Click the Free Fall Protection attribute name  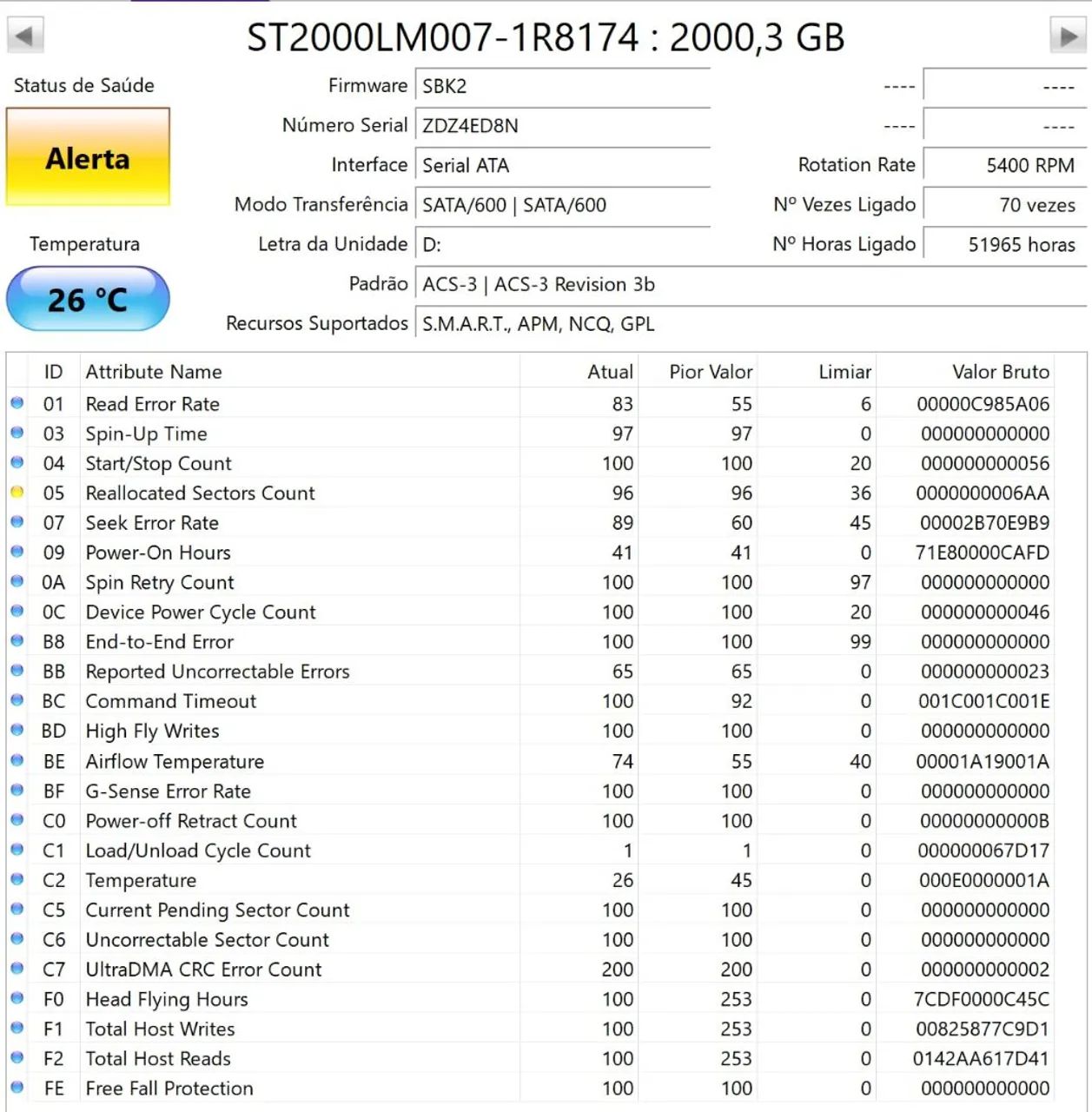tap(169, 1089)
